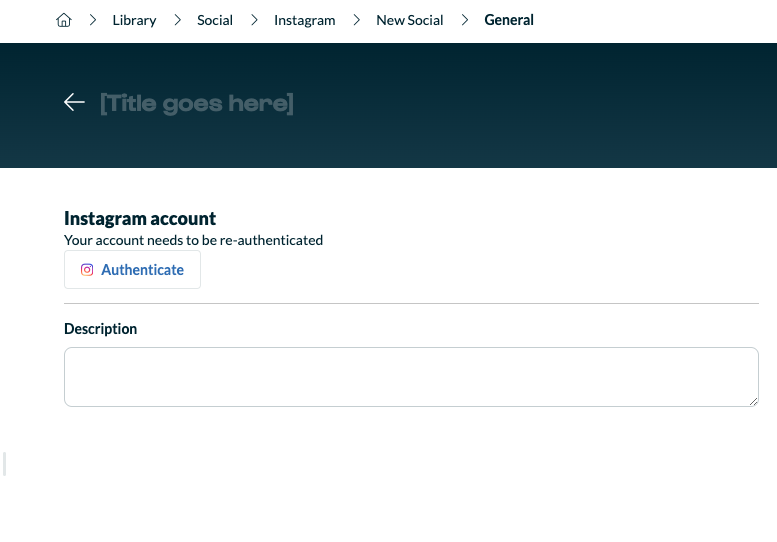Click the Authenticate button
This screenshot has height=542, width=777.
[132, 270]
